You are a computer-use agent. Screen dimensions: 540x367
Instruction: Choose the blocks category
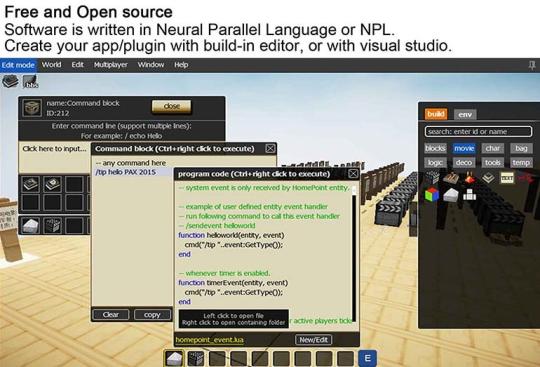tap(435, 148)
